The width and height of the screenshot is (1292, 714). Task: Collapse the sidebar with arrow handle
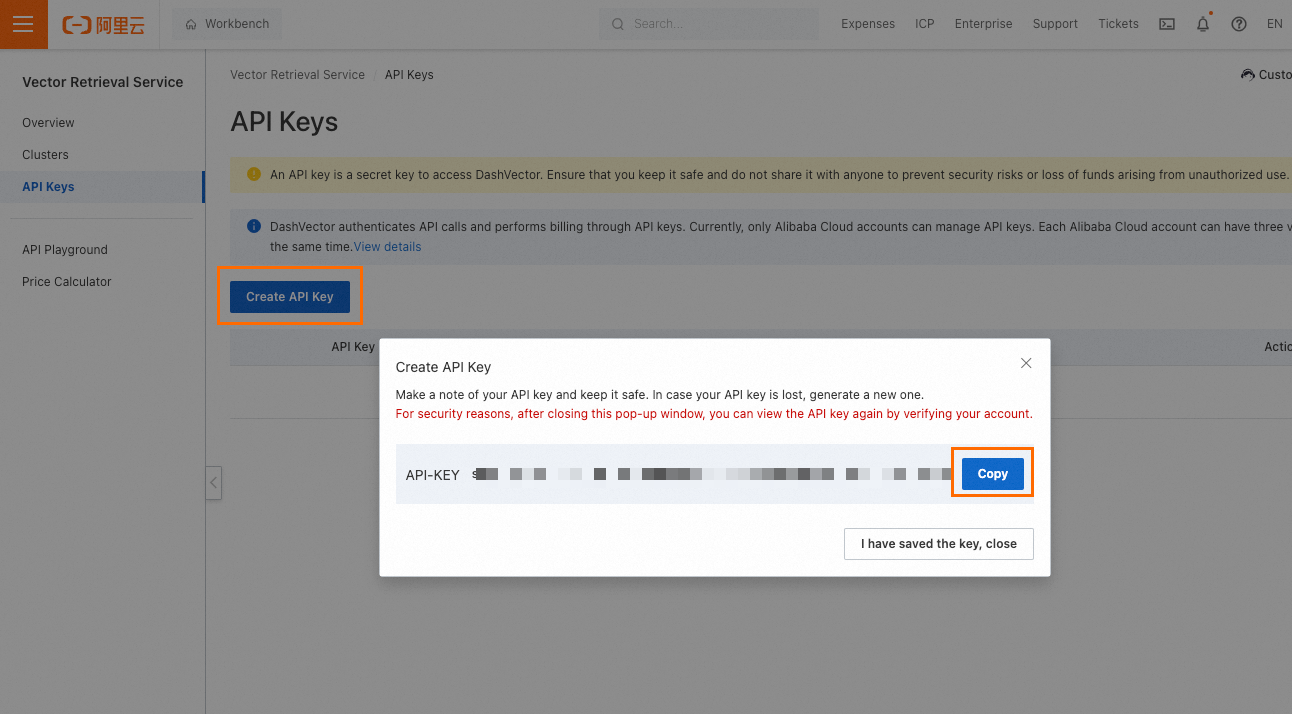[214, 483]
